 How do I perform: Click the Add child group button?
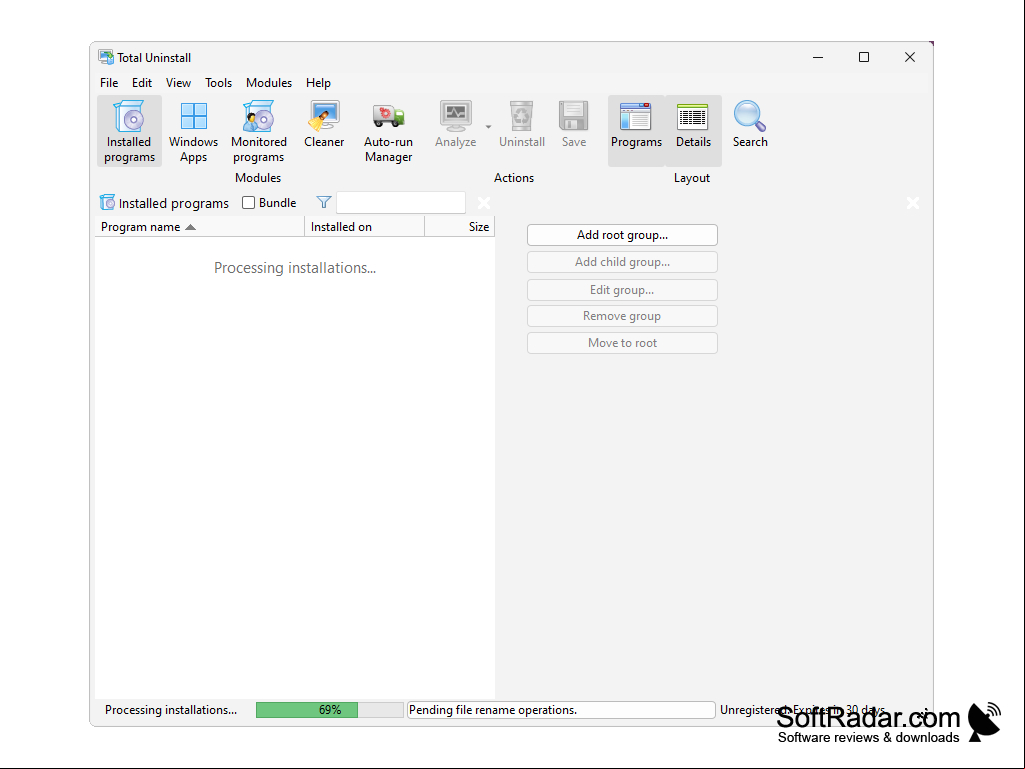(x=622, y=262)
